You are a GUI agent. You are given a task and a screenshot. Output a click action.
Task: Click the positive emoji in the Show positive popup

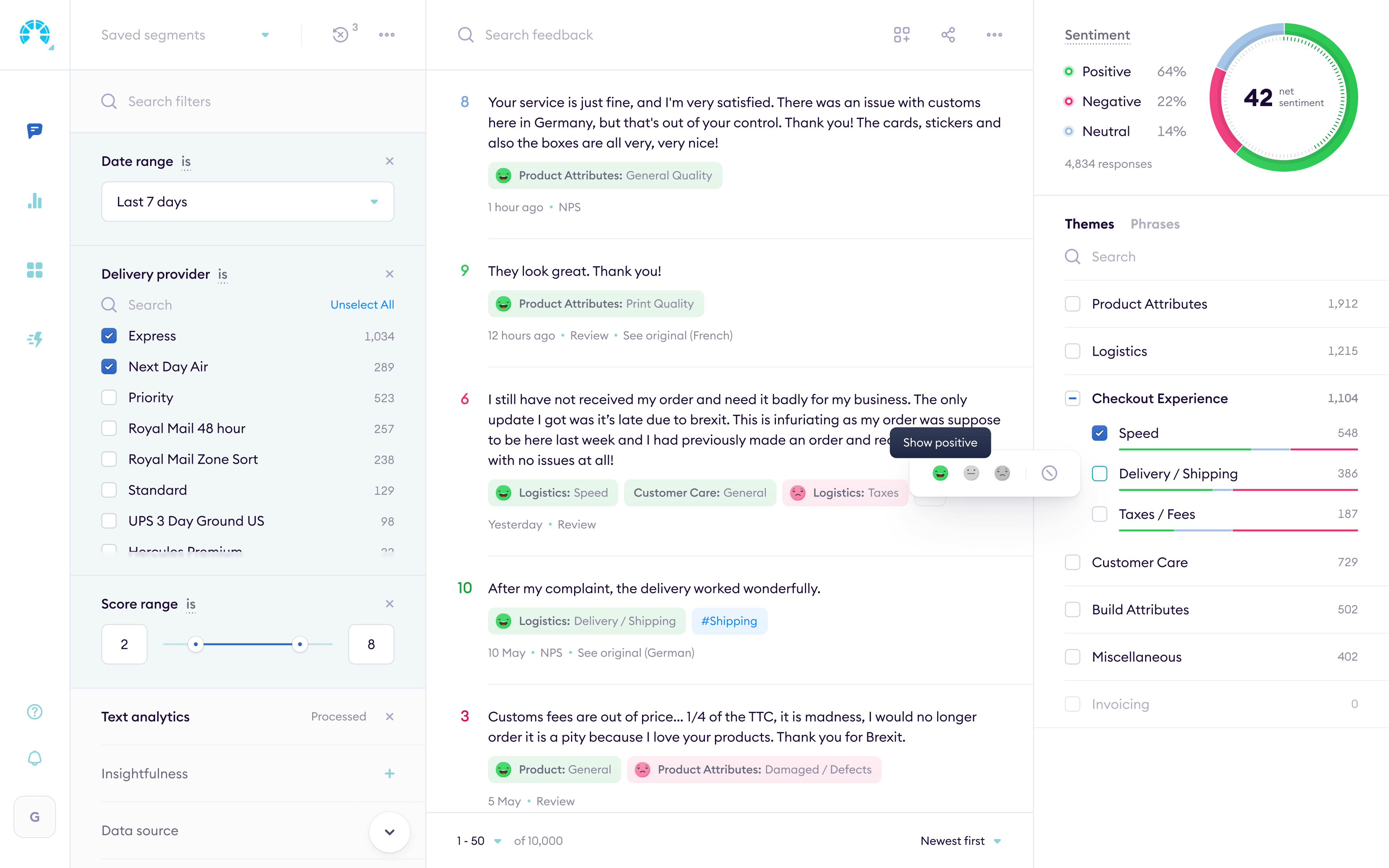(940, 473)
